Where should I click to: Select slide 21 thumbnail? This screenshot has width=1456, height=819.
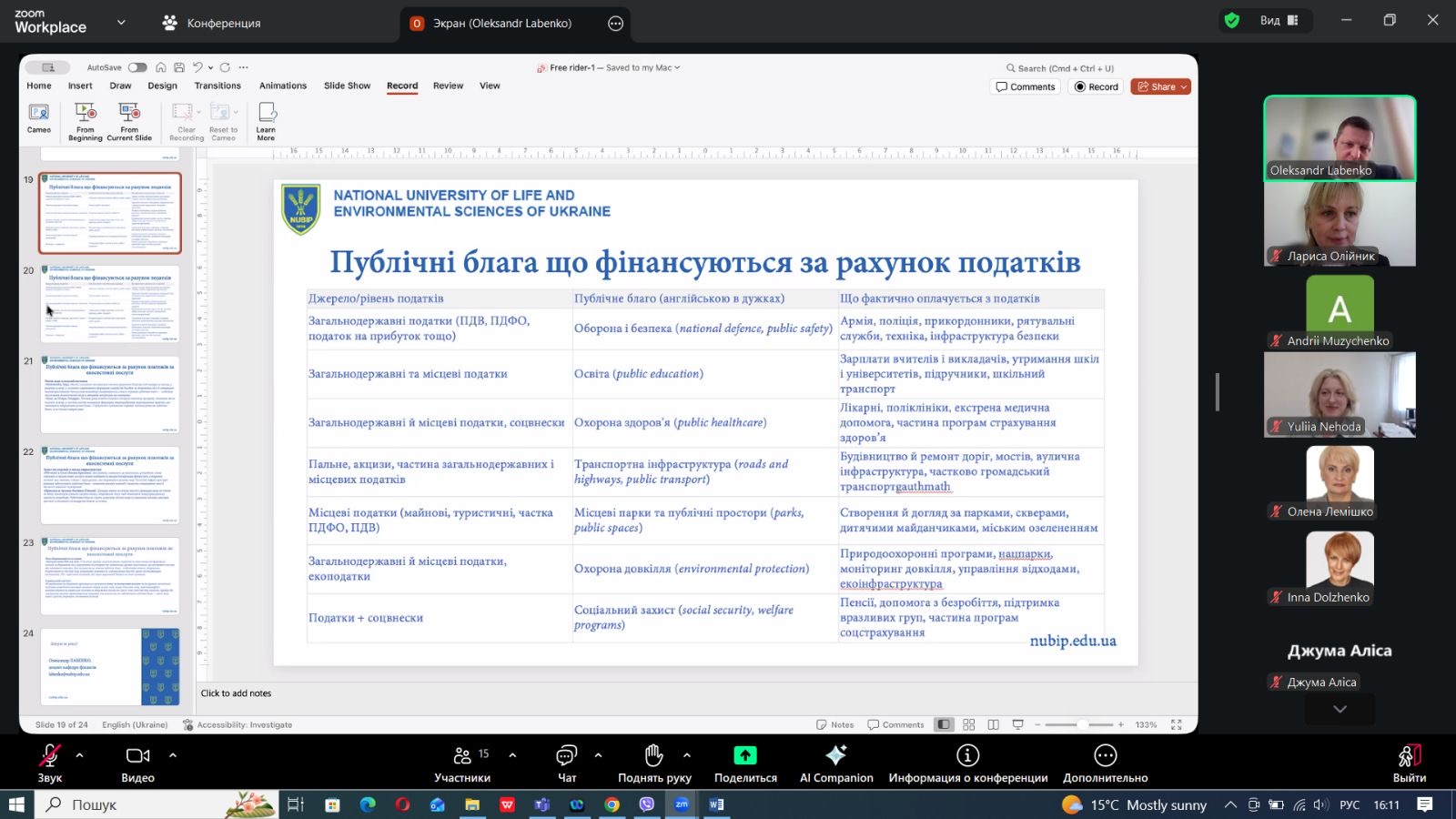110,395
